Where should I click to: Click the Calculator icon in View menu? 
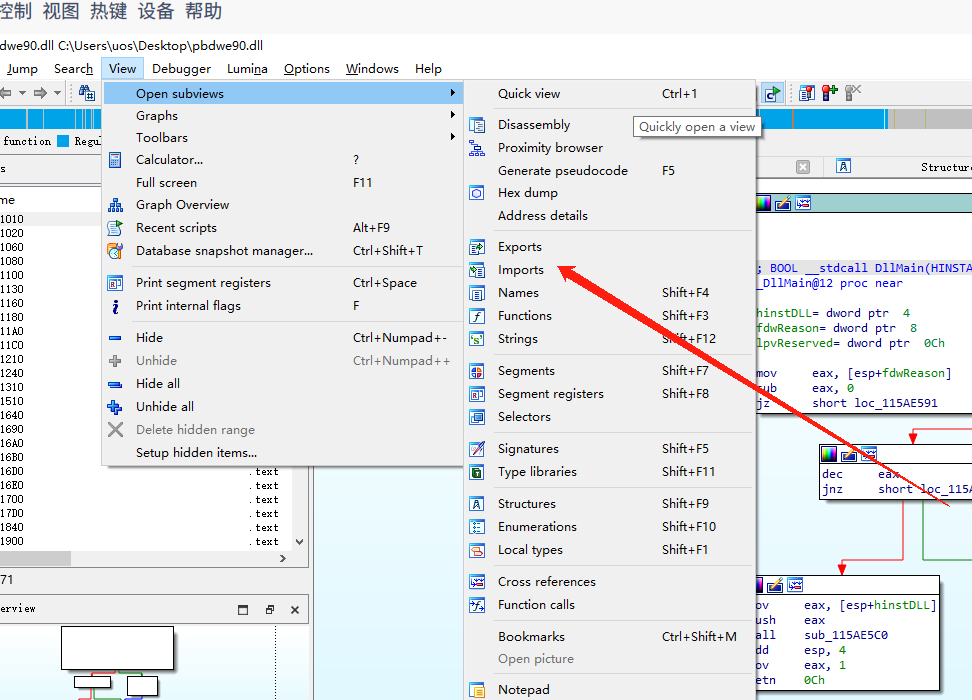pyautogui.click(x=115, y=160)
